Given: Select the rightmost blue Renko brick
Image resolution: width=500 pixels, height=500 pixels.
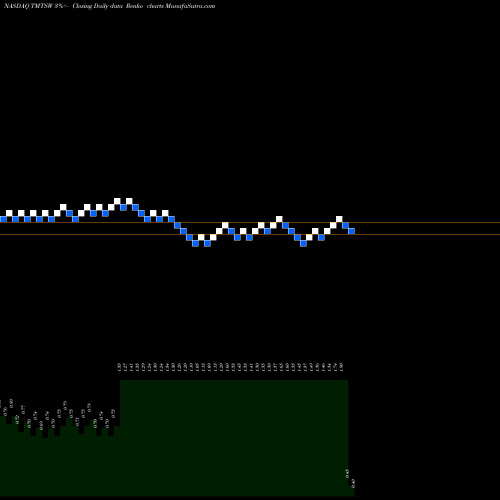Looking at the screenshot, I should click(351, 231).
